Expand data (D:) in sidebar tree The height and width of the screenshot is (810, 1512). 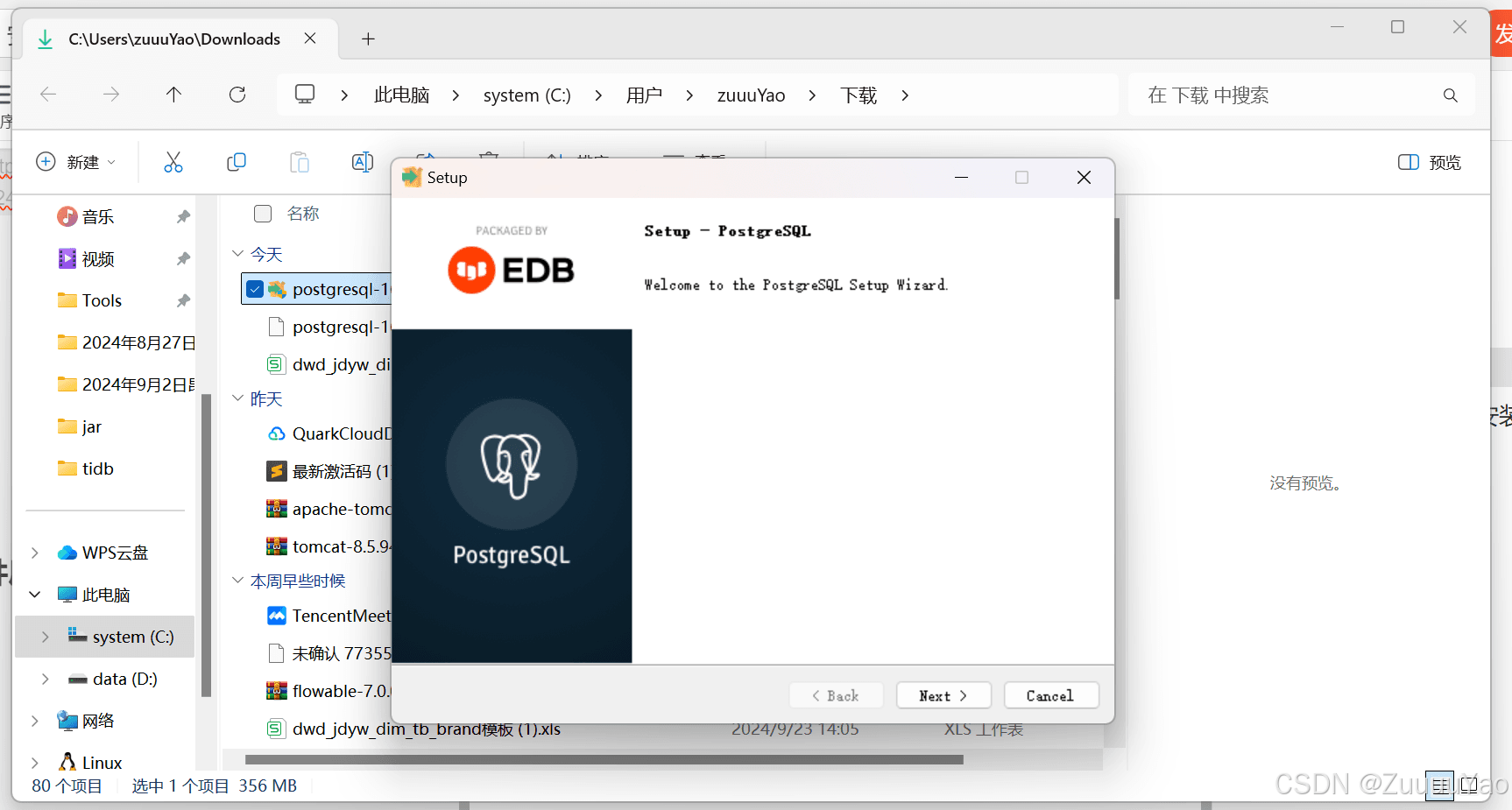(46, 679)
